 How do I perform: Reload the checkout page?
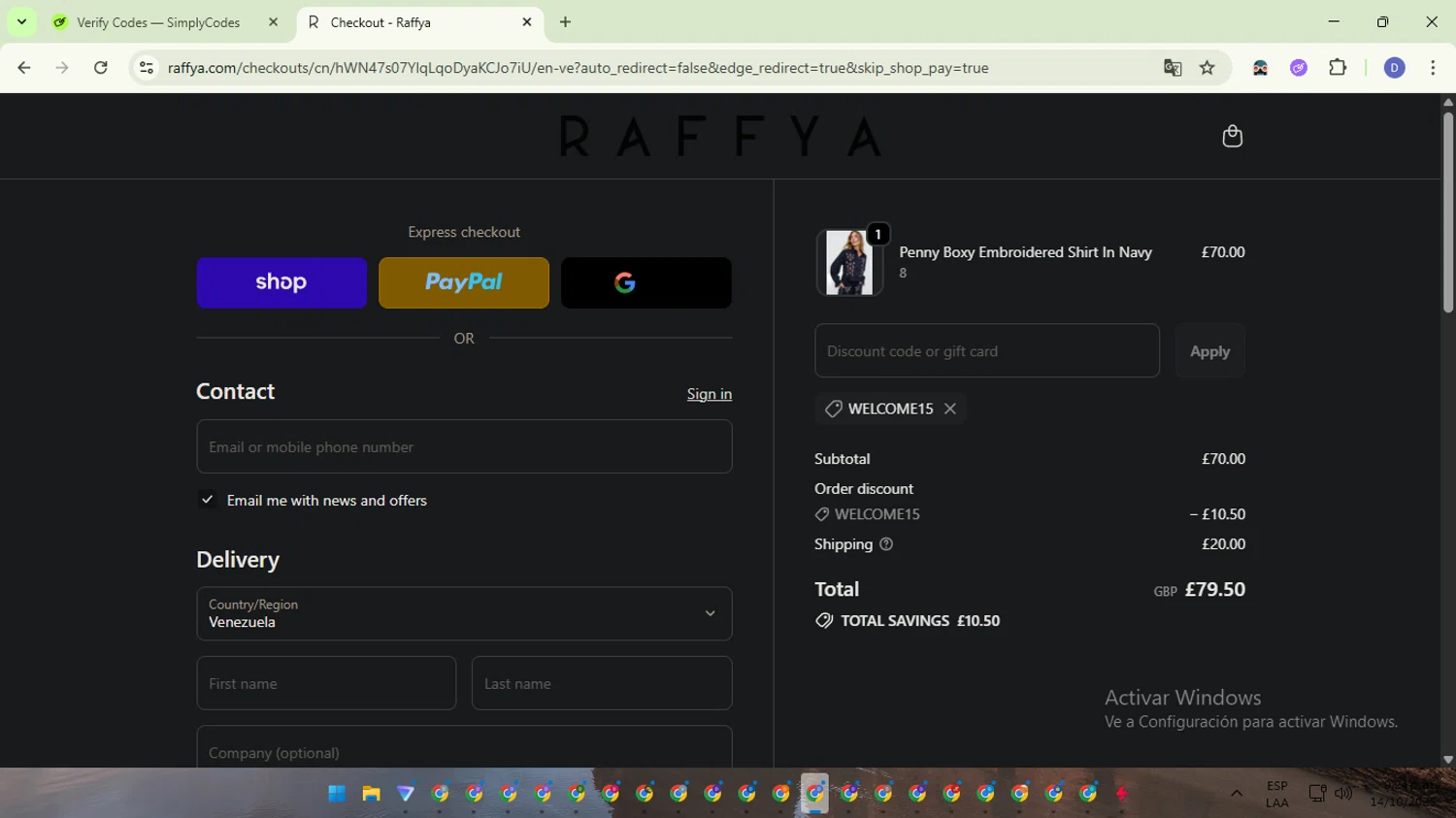tap(101, 68)
